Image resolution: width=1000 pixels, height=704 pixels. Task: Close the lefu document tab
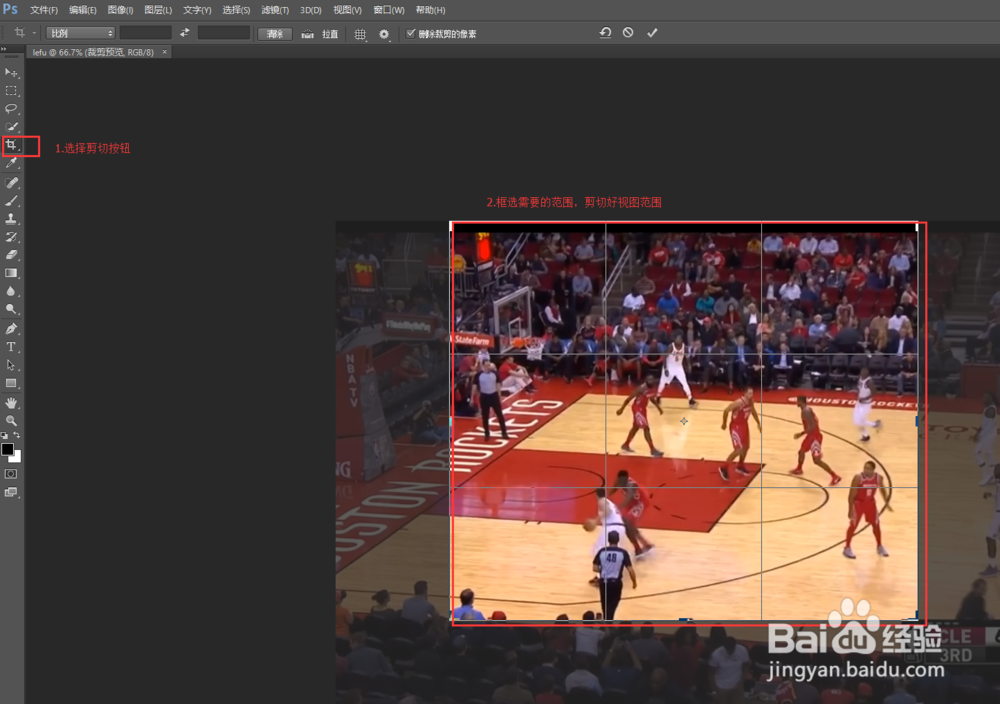click(x=165, y=52)
